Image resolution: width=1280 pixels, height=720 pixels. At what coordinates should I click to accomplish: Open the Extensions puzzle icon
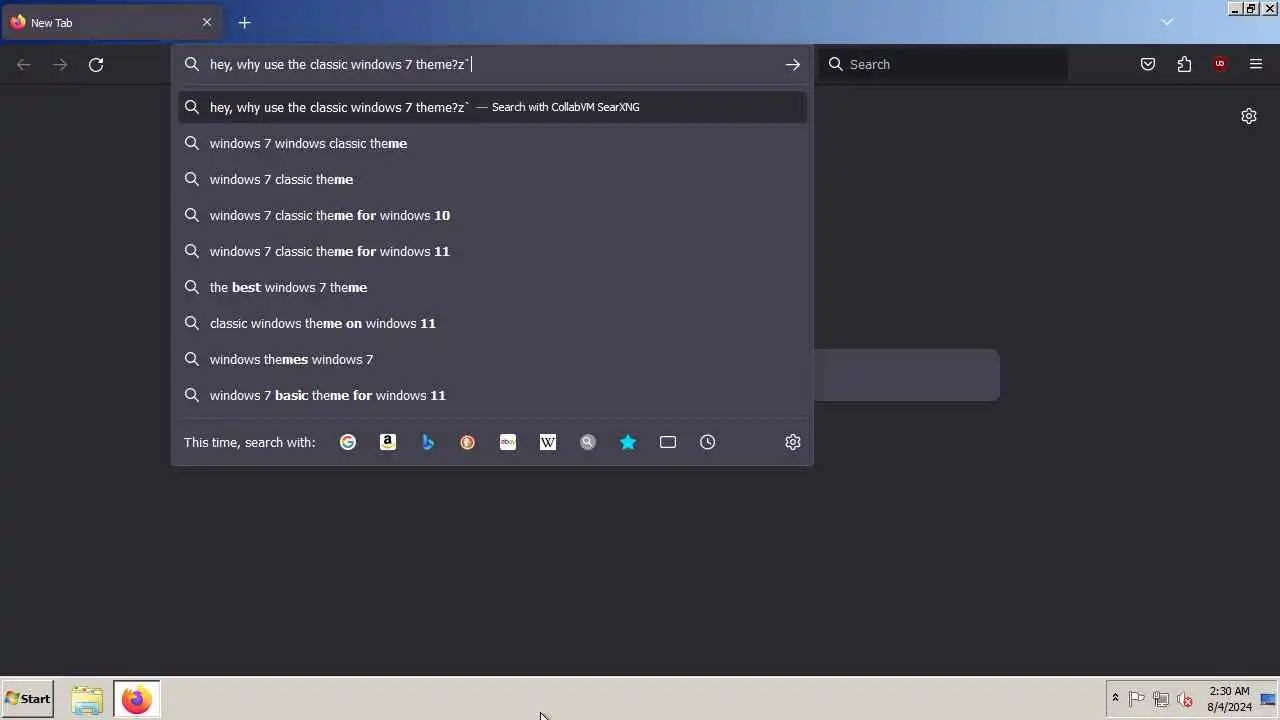(1184, 65)
